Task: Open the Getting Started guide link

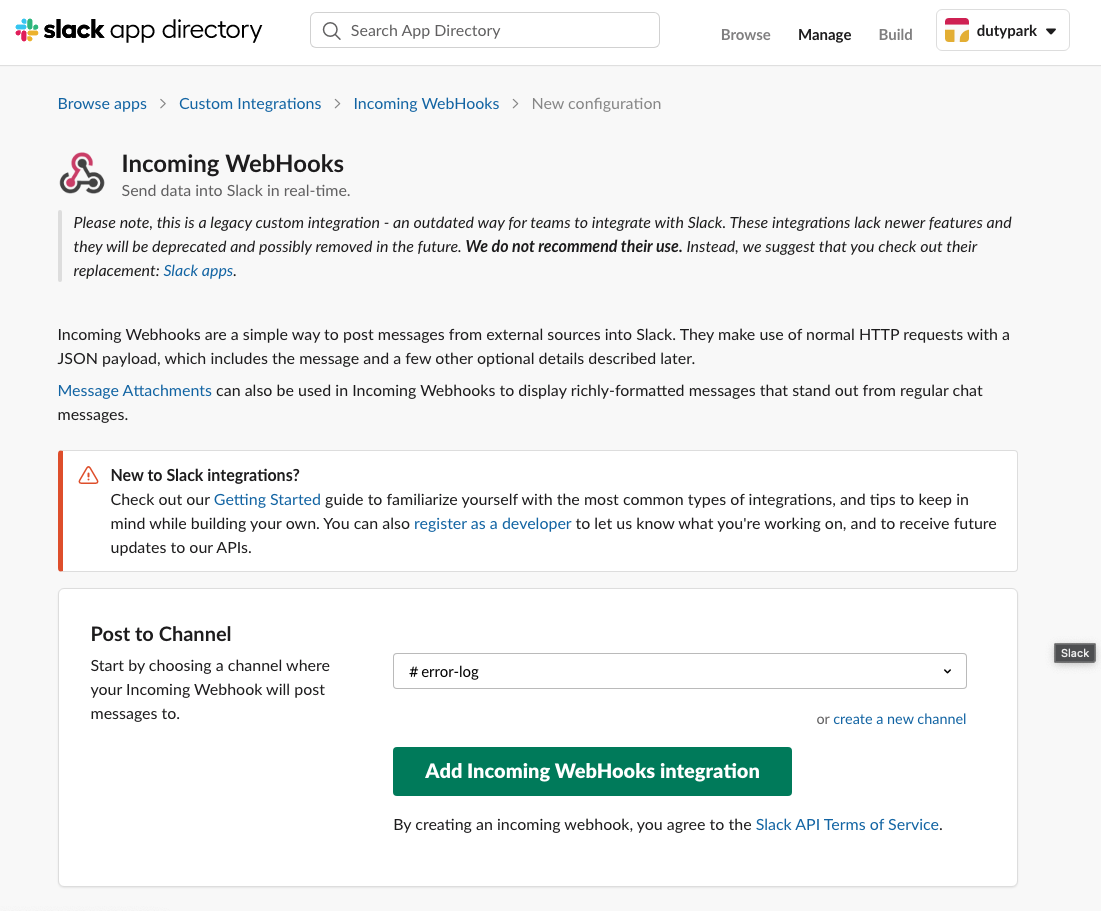Action: 267,499
